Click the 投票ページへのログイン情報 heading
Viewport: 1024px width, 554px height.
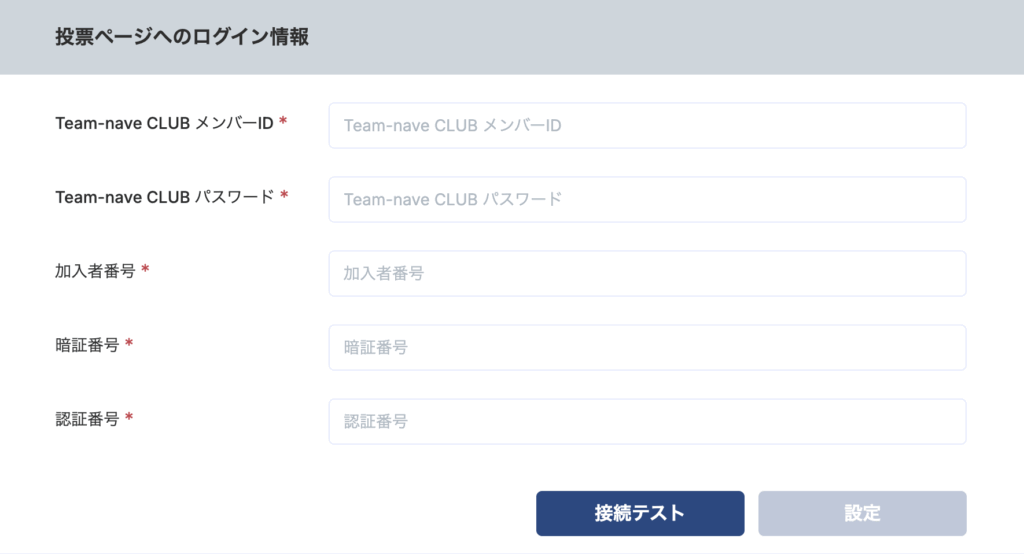click(182, 37)
